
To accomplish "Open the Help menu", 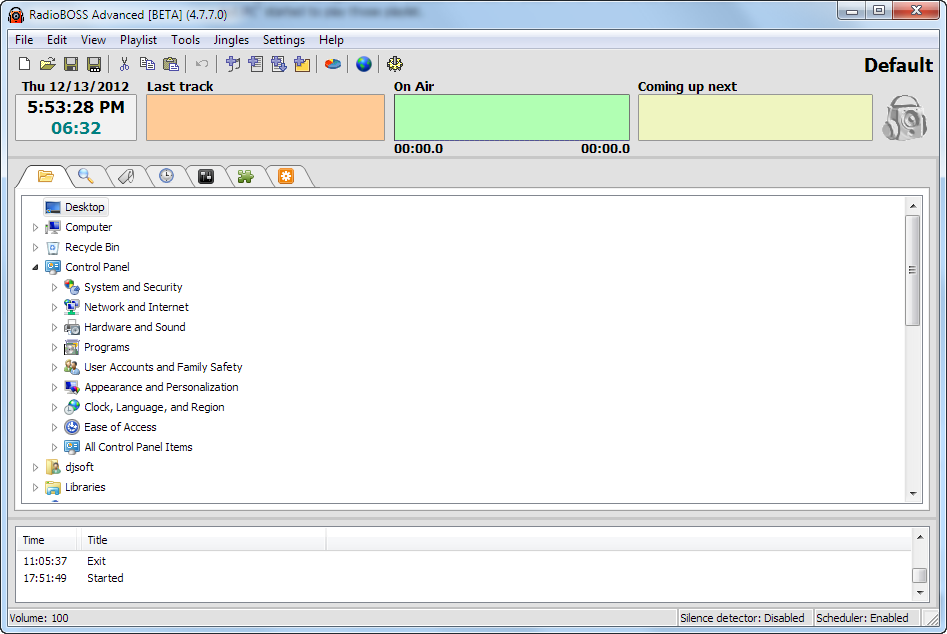I will coord(331,40).
